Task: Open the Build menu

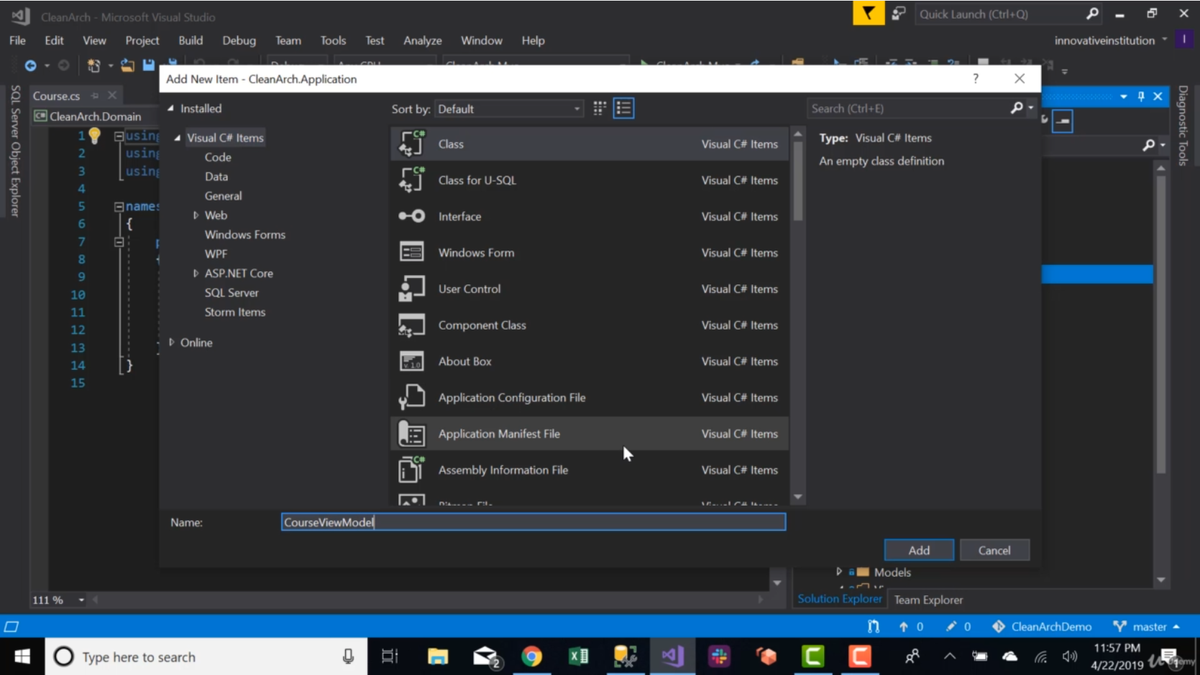Action: click(x=190, y=40)
